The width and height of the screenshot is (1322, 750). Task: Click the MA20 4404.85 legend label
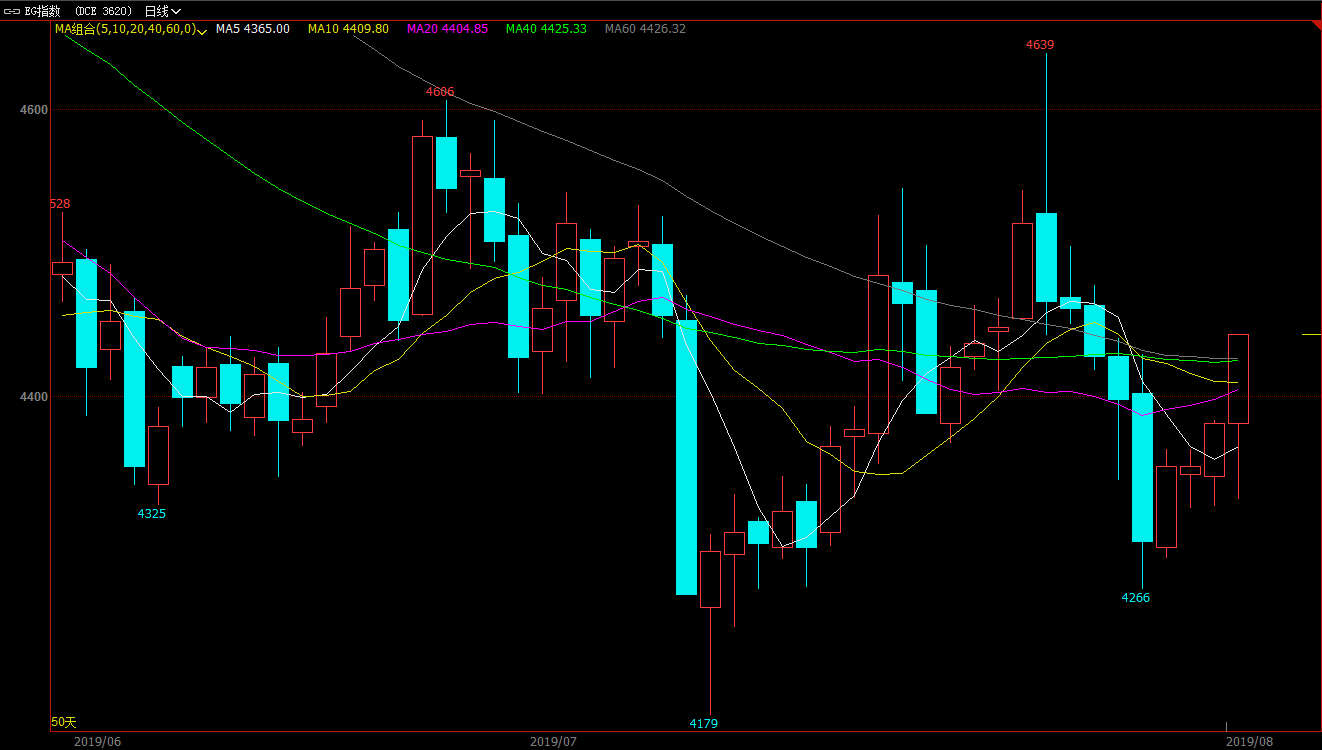pyautogui.click(x=447, y=29)
